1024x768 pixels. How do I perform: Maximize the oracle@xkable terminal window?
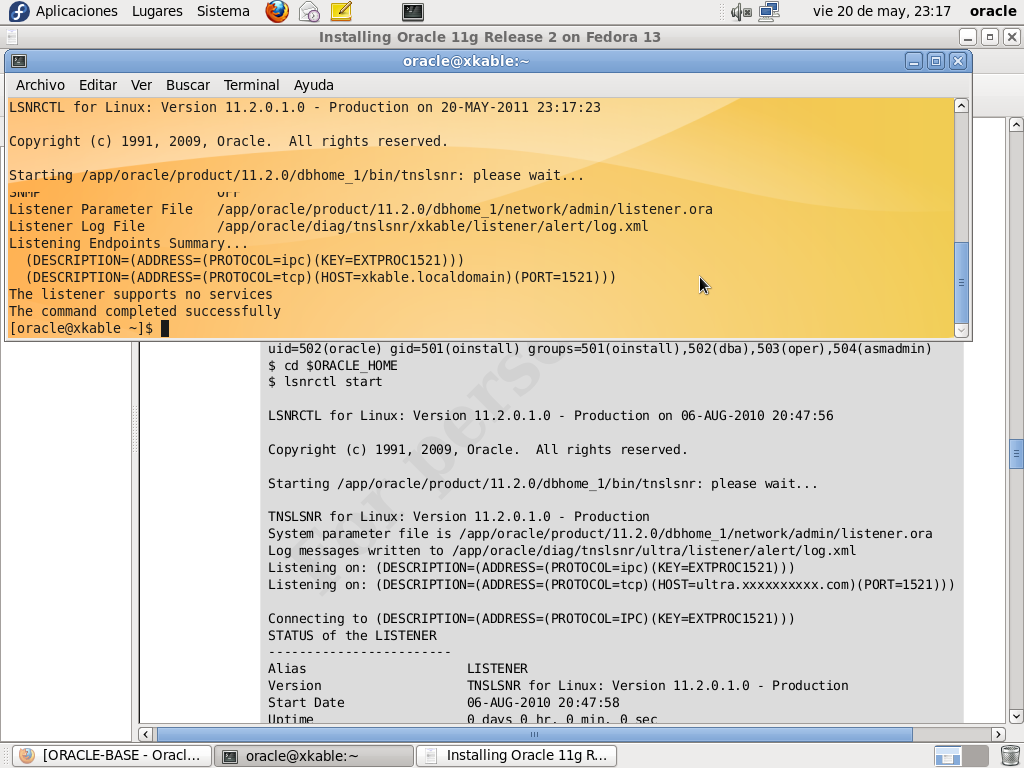tap(936, 61)
